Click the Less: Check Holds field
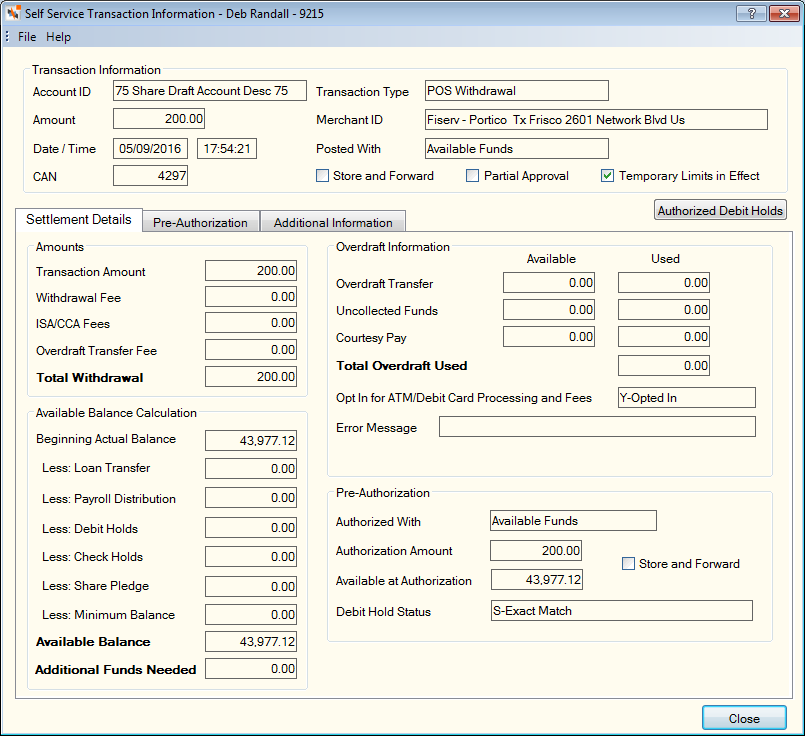Viewport: 805px width, 736px height. (x=251, y=556)
